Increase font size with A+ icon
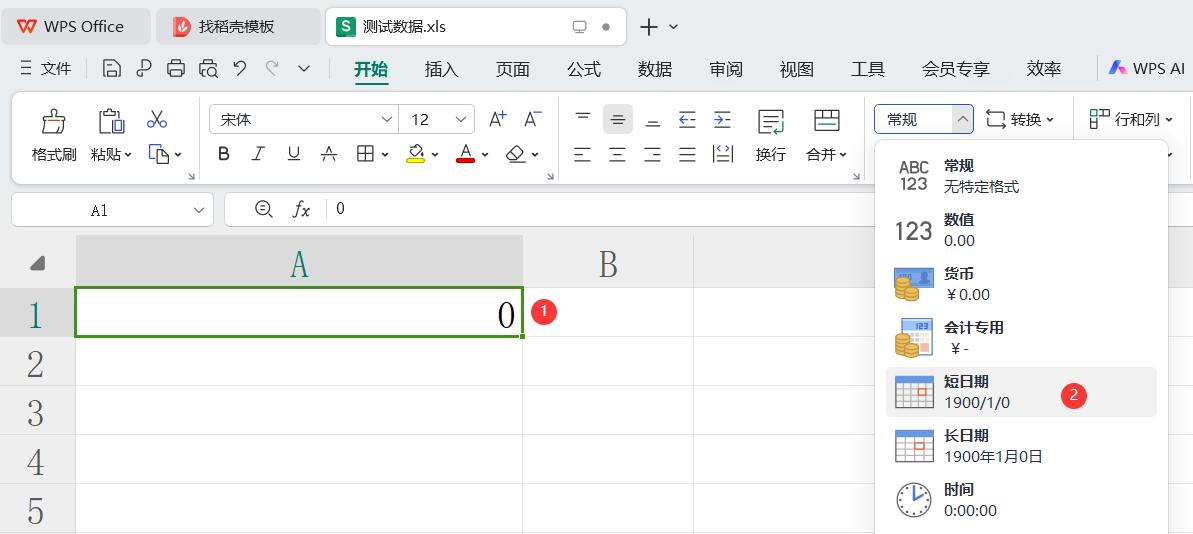 pos(498,119)
